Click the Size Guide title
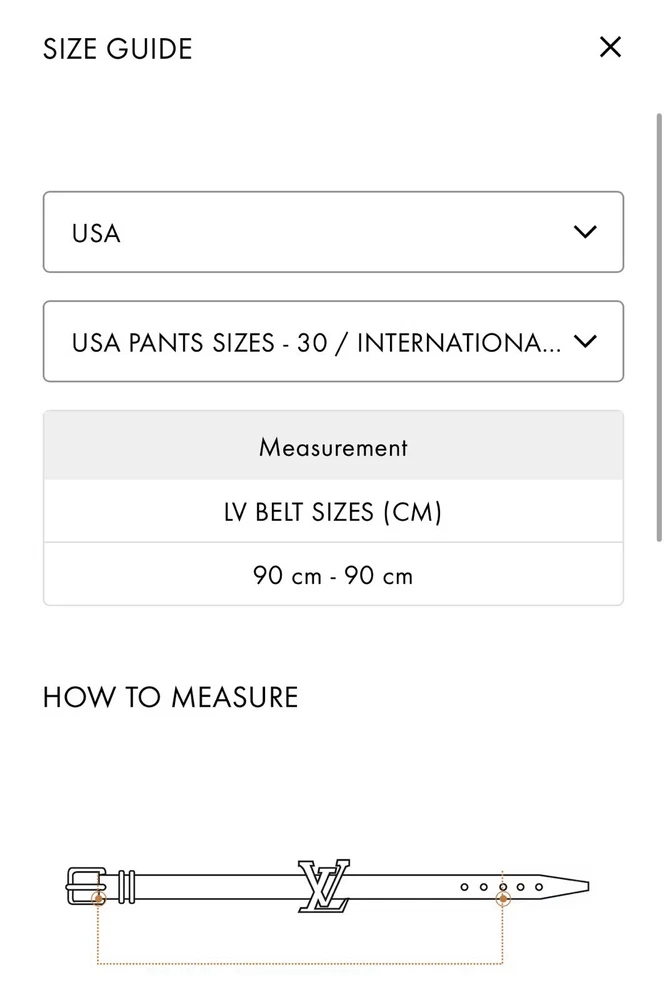667x1000 pixels. coord(117,48)
